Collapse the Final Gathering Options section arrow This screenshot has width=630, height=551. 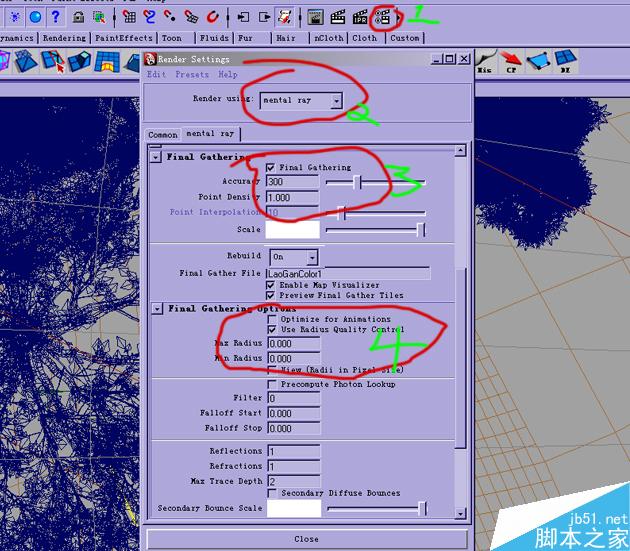[x=157, y=309]
